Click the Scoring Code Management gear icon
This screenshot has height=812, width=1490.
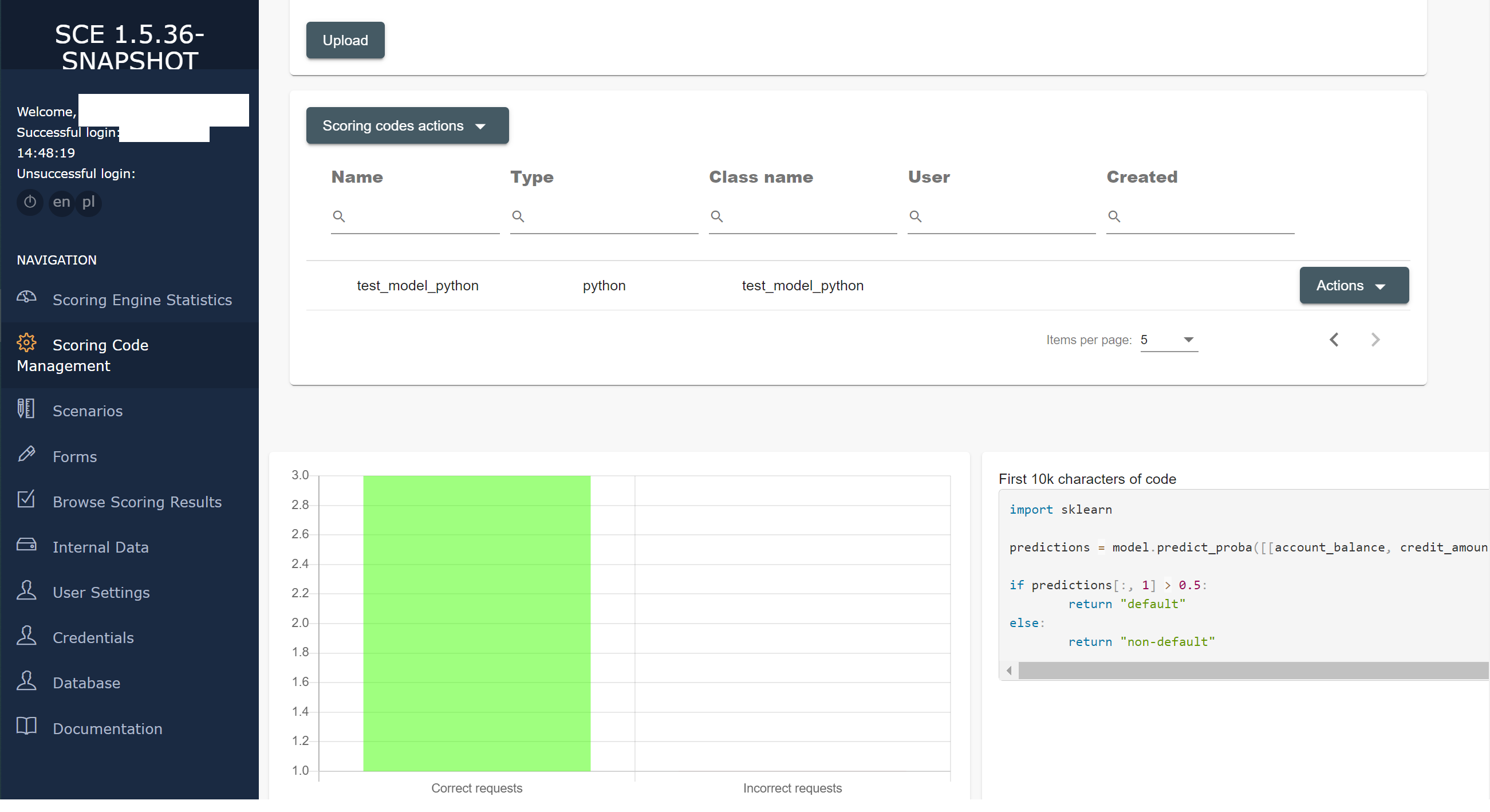(x=26, y=343)
